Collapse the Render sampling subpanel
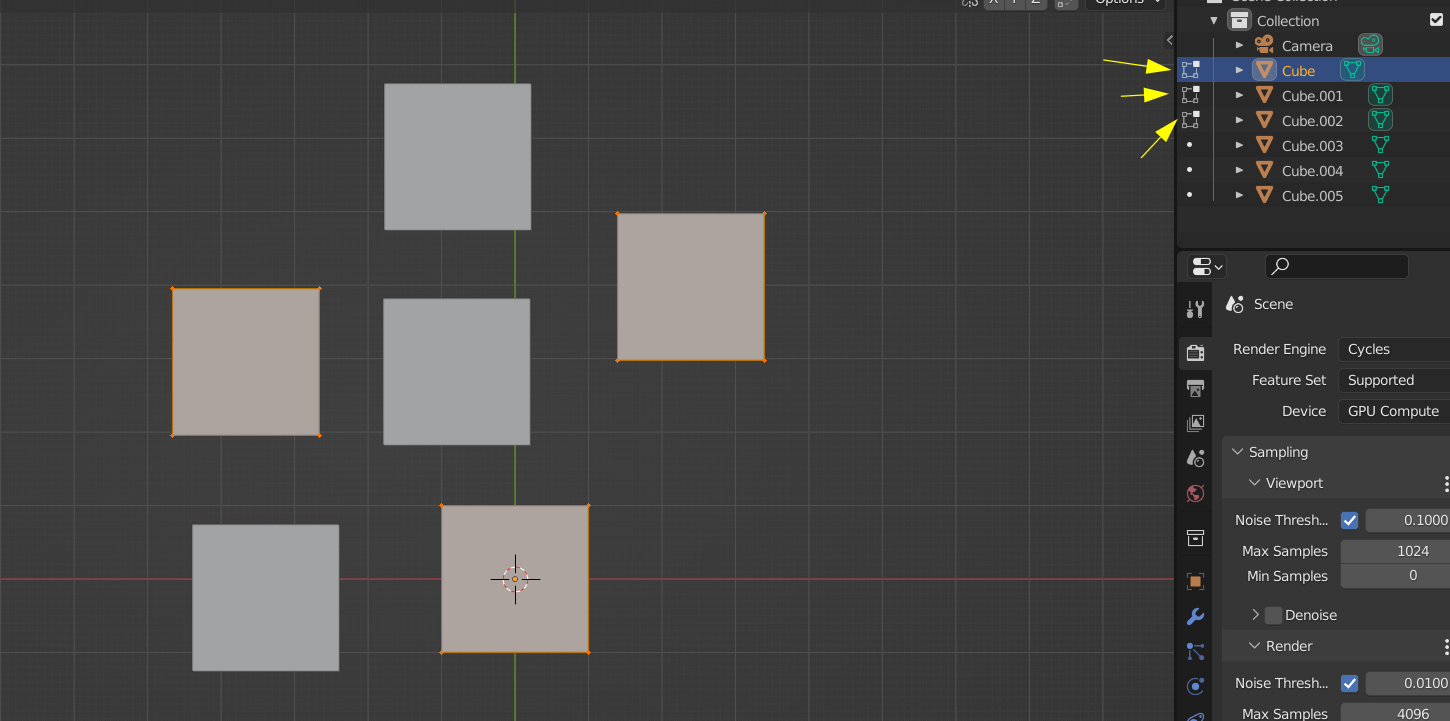1450x721 pixels. (x=1255, y=646)
